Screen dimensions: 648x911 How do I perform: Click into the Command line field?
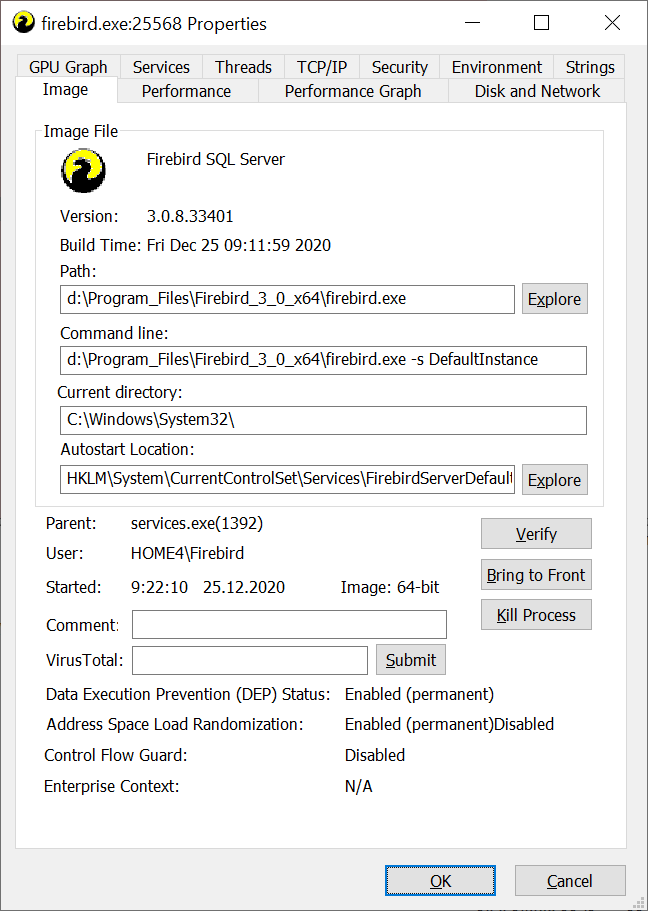coord(323,360)
